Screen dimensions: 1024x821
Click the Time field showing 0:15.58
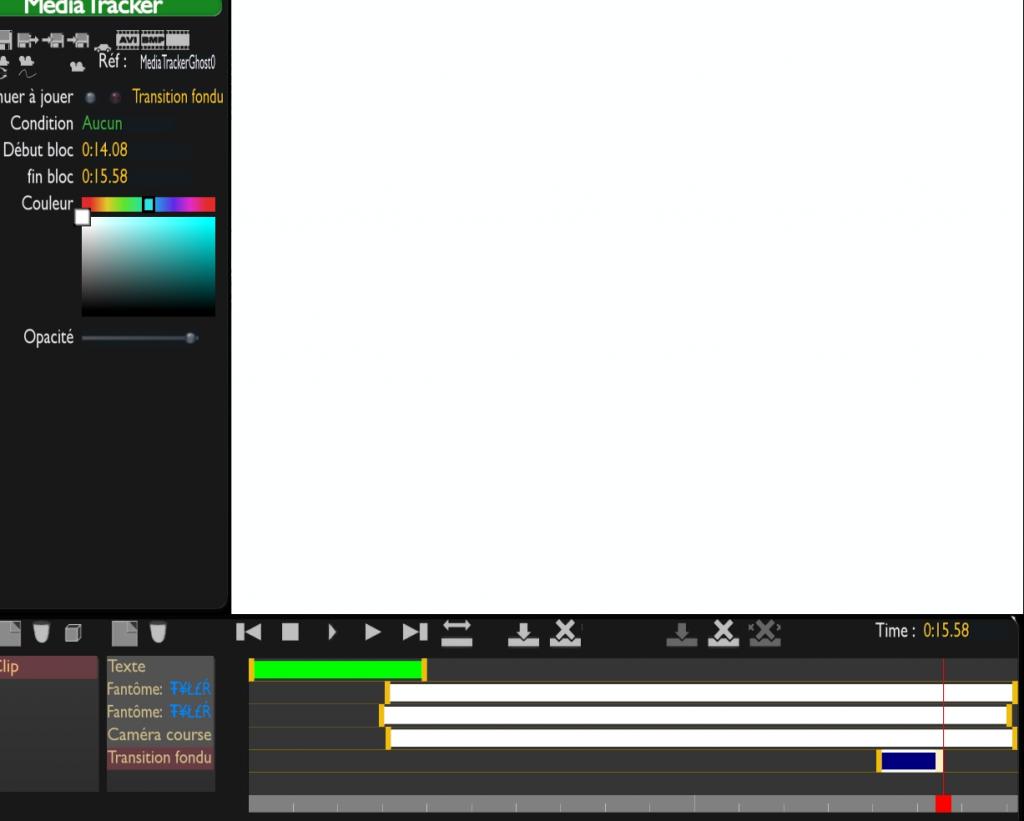tap(946, 630)
